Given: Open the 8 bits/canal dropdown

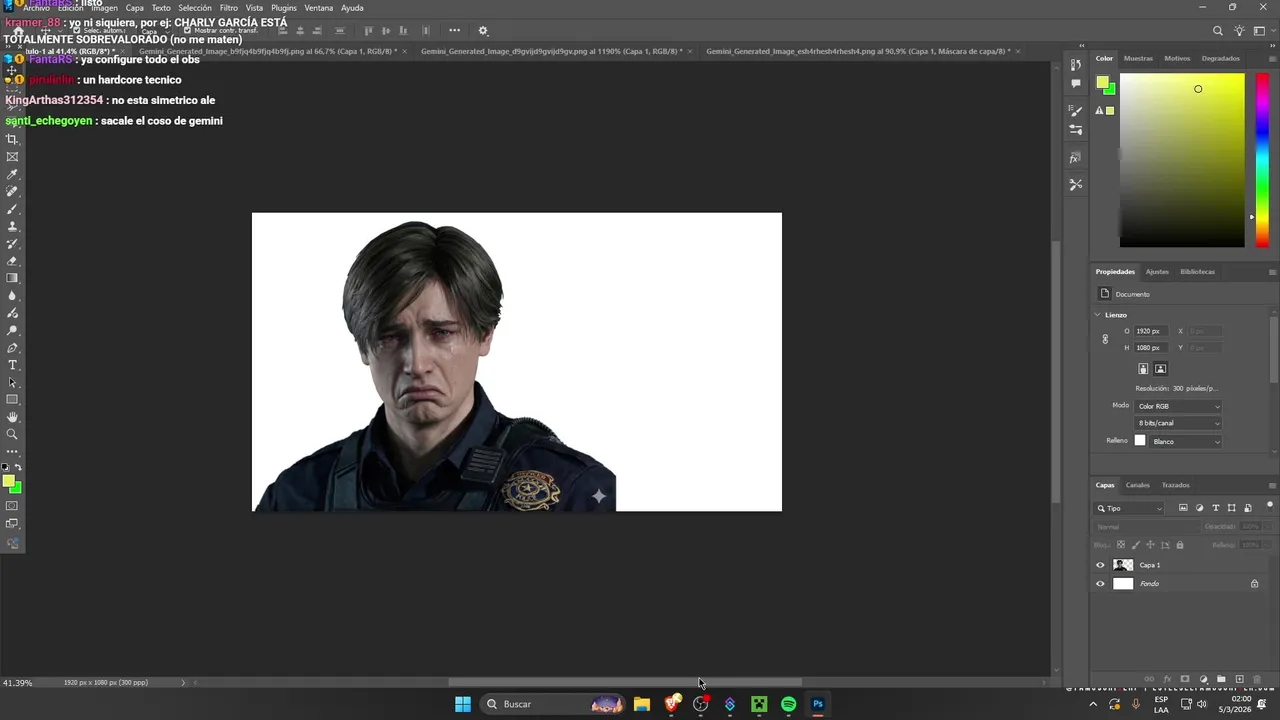Looking at the screenshot, I should pos(1178,423).
